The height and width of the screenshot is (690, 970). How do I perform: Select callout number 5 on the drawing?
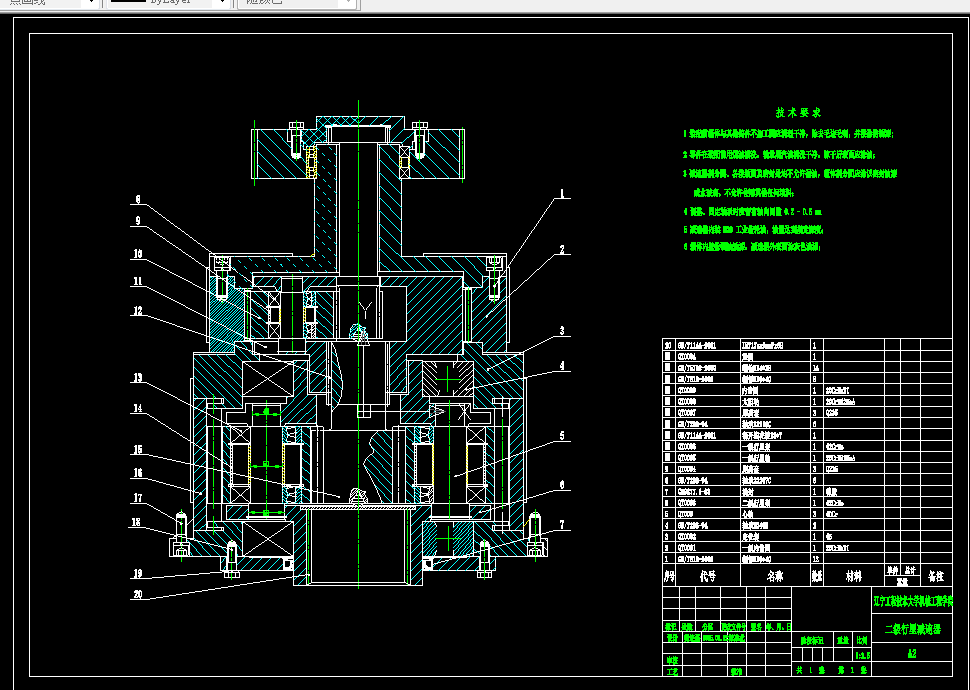pyautogui.click(x=562, y=436)
